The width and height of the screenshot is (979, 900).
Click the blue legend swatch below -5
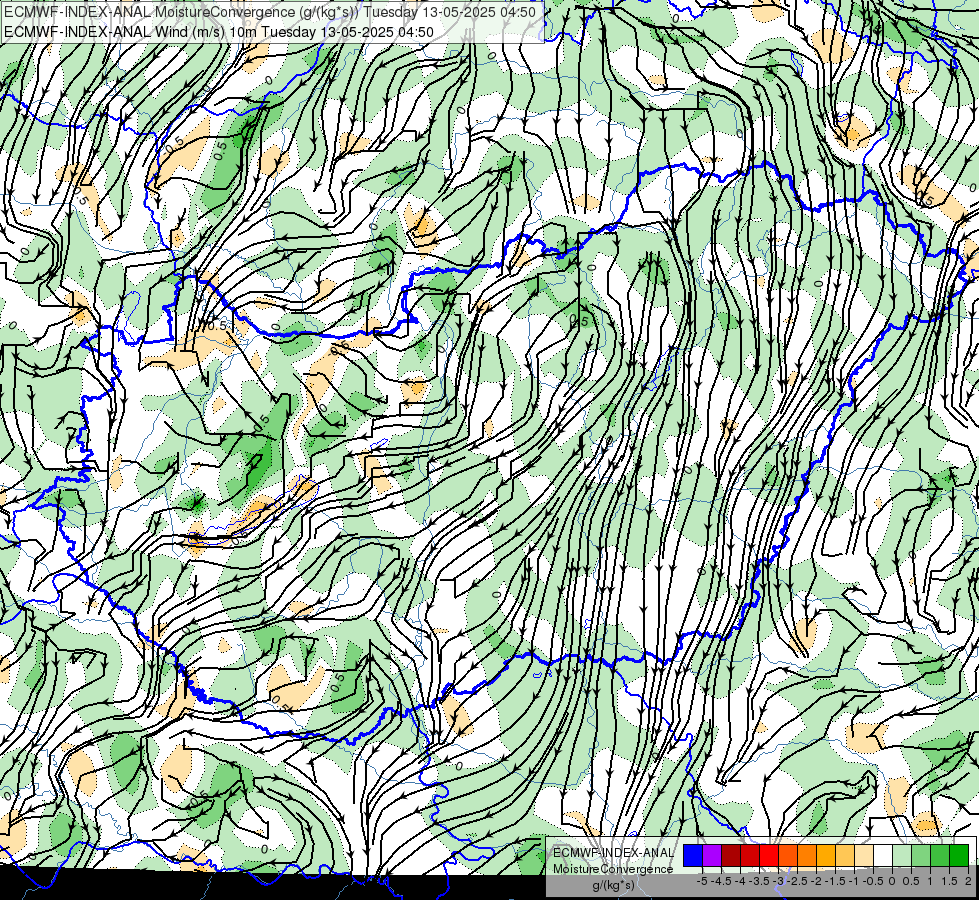point(693,856)
